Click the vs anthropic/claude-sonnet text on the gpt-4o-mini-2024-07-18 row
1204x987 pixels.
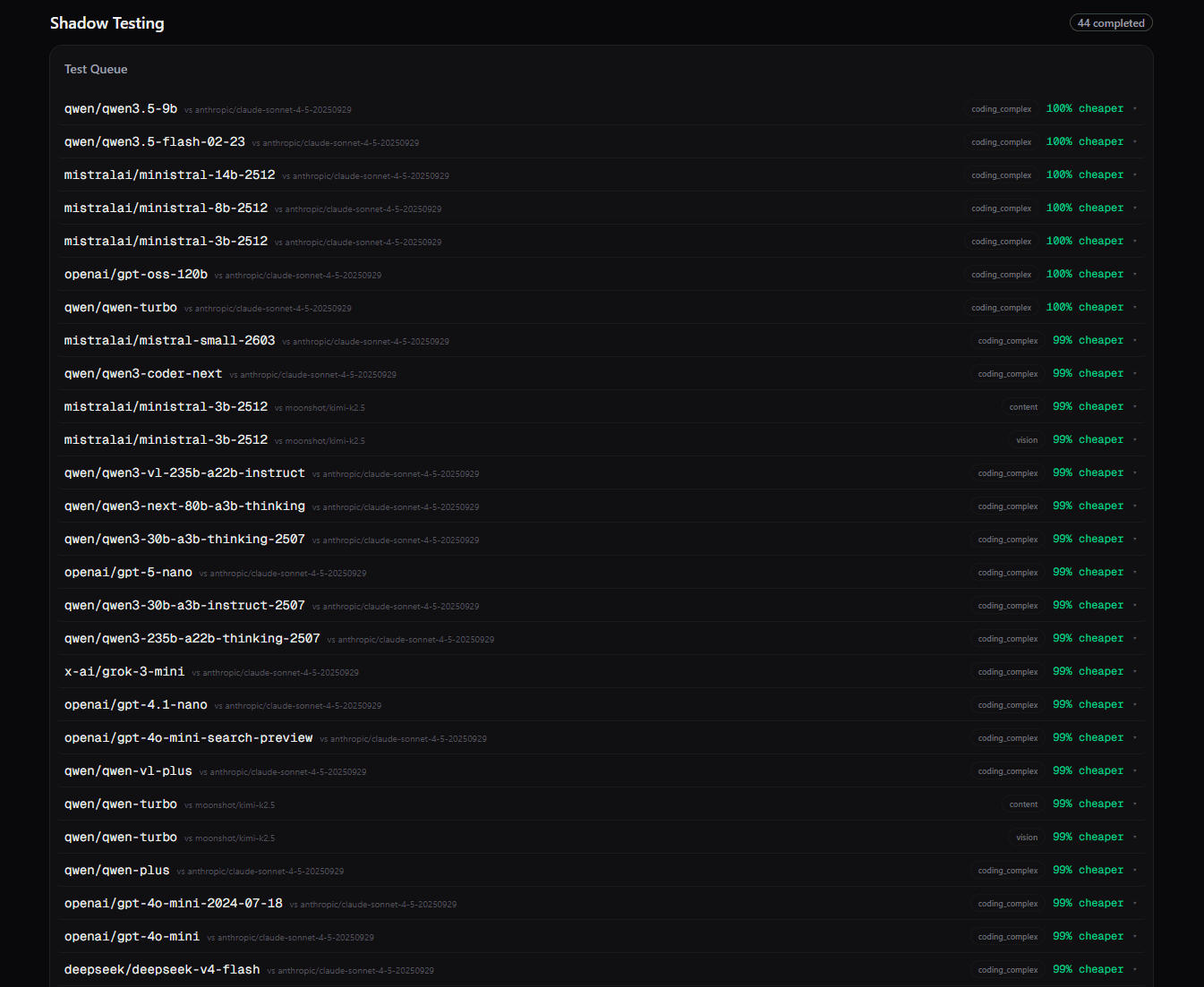pos(373,905)
